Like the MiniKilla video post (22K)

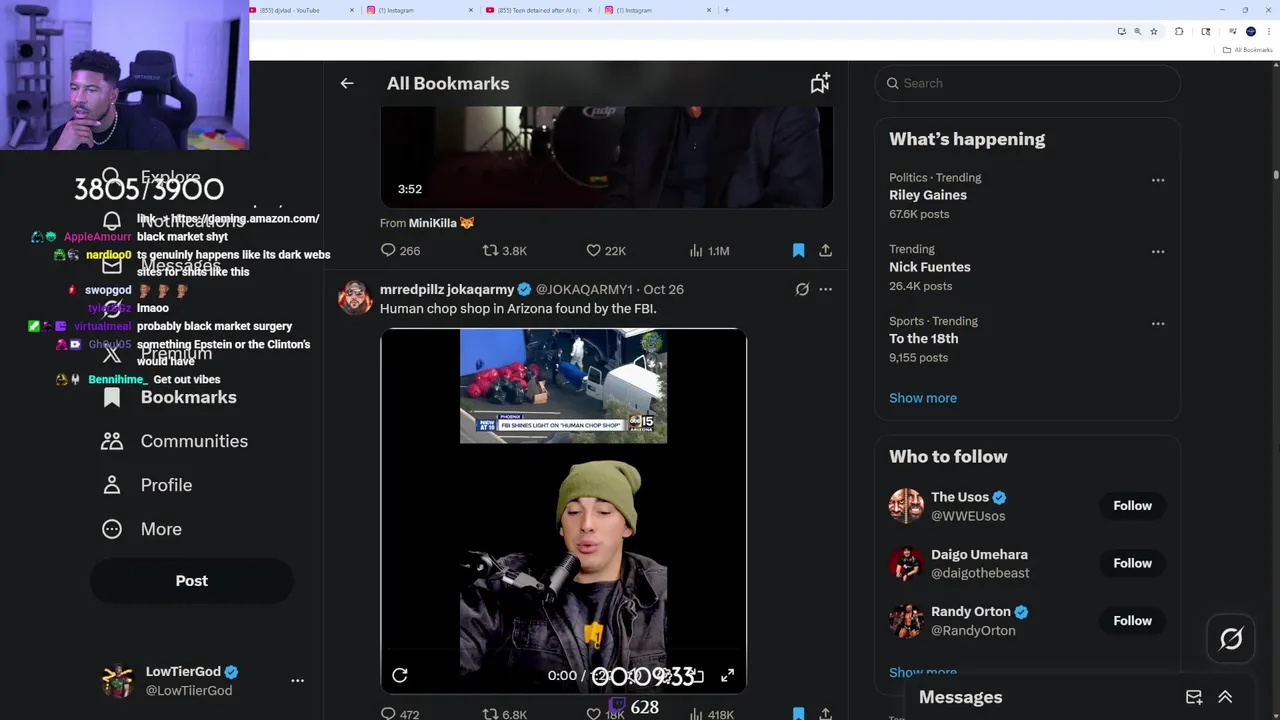click(x=606, y=251)
